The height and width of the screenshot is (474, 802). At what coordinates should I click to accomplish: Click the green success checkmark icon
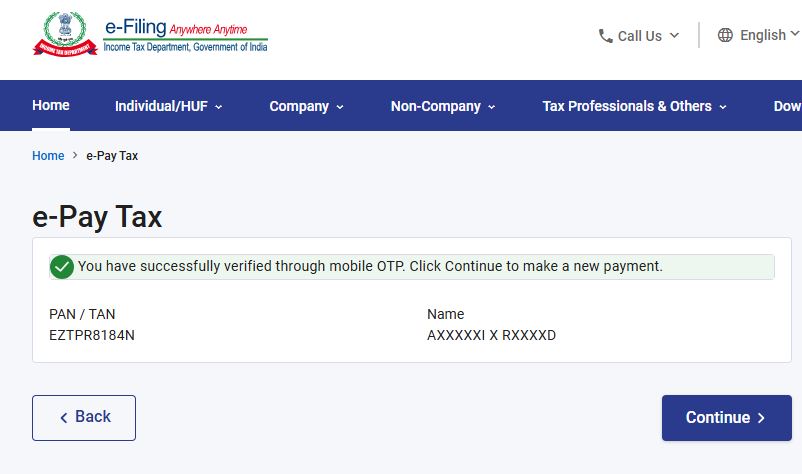click(62, 266)
